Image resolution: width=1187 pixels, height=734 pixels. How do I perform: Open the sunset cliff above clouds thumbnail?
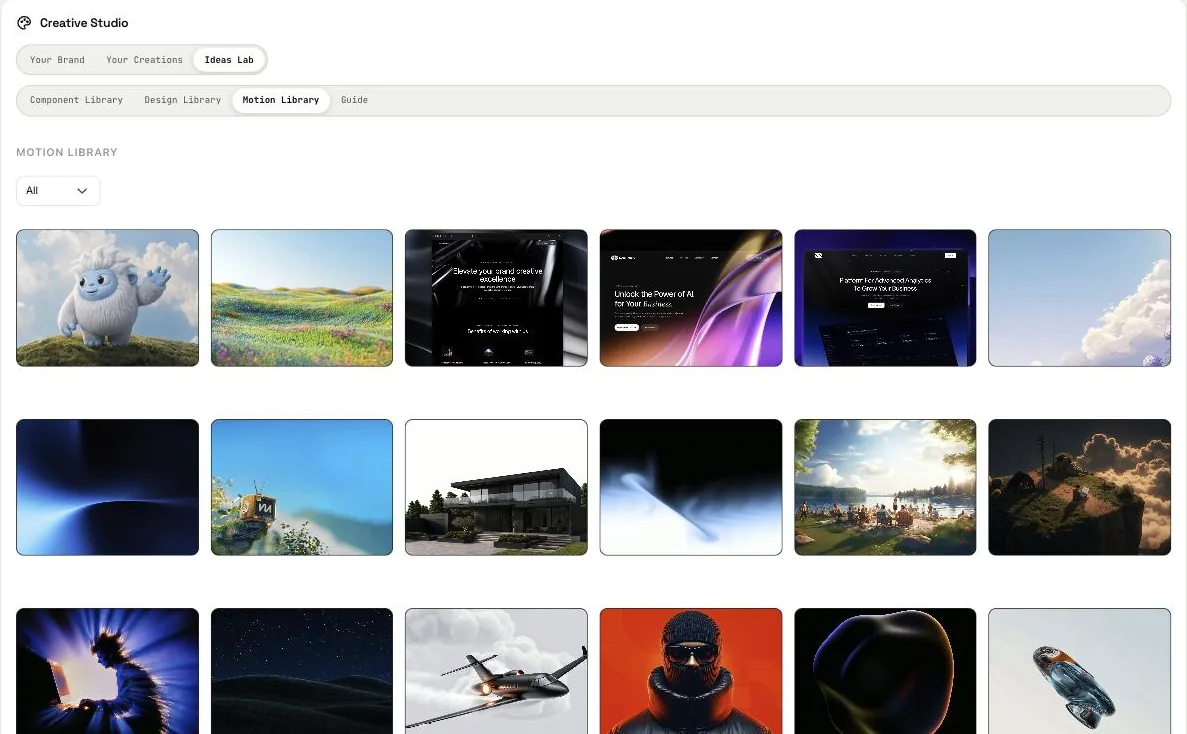click(x=1080, y=487)
